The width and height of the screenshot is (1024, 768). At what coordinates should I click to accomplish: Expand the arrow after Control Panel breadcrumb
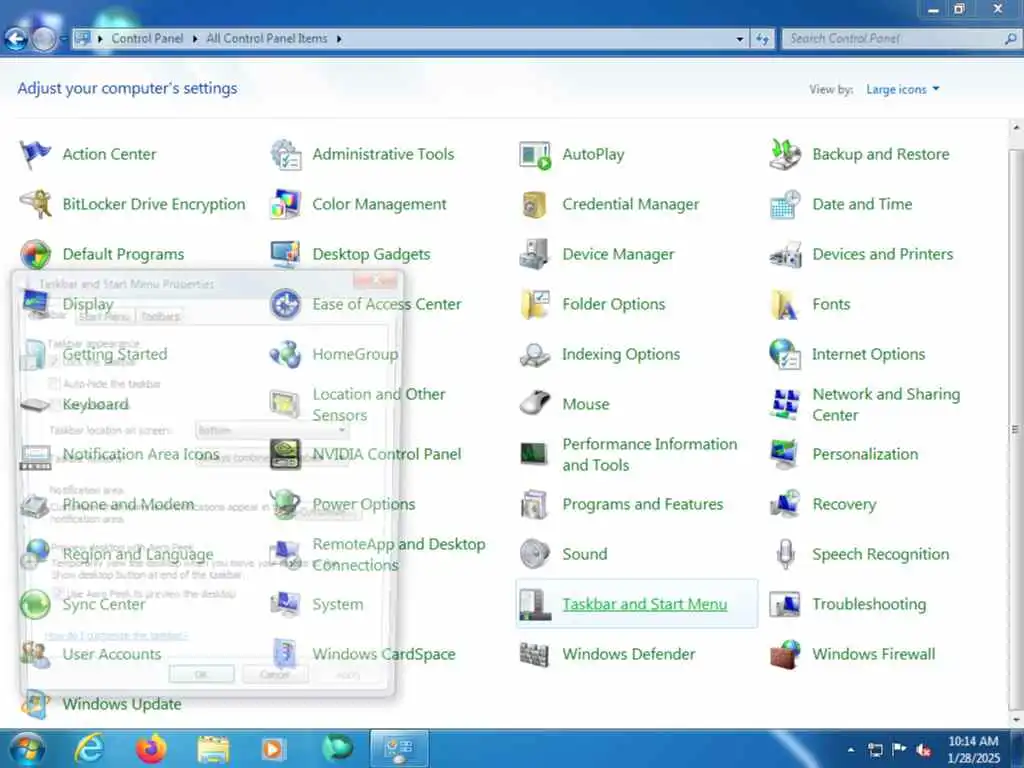[195, 39]
